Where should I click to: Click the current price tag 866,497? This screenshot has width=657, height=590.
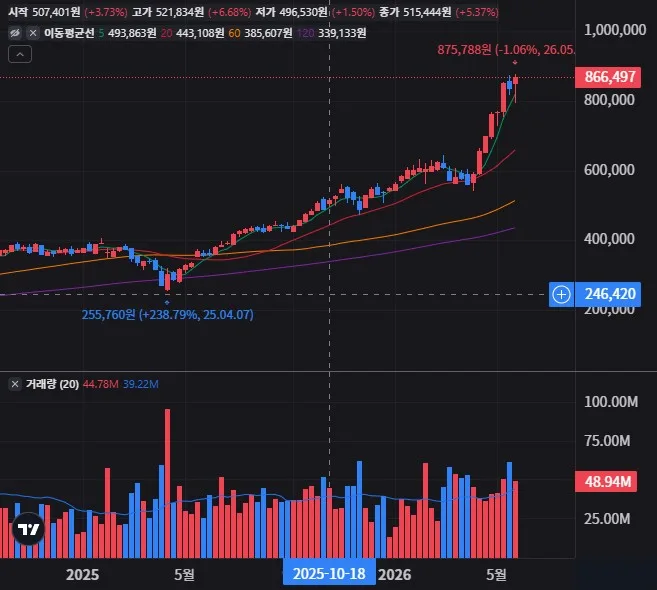tap(608, 77)
